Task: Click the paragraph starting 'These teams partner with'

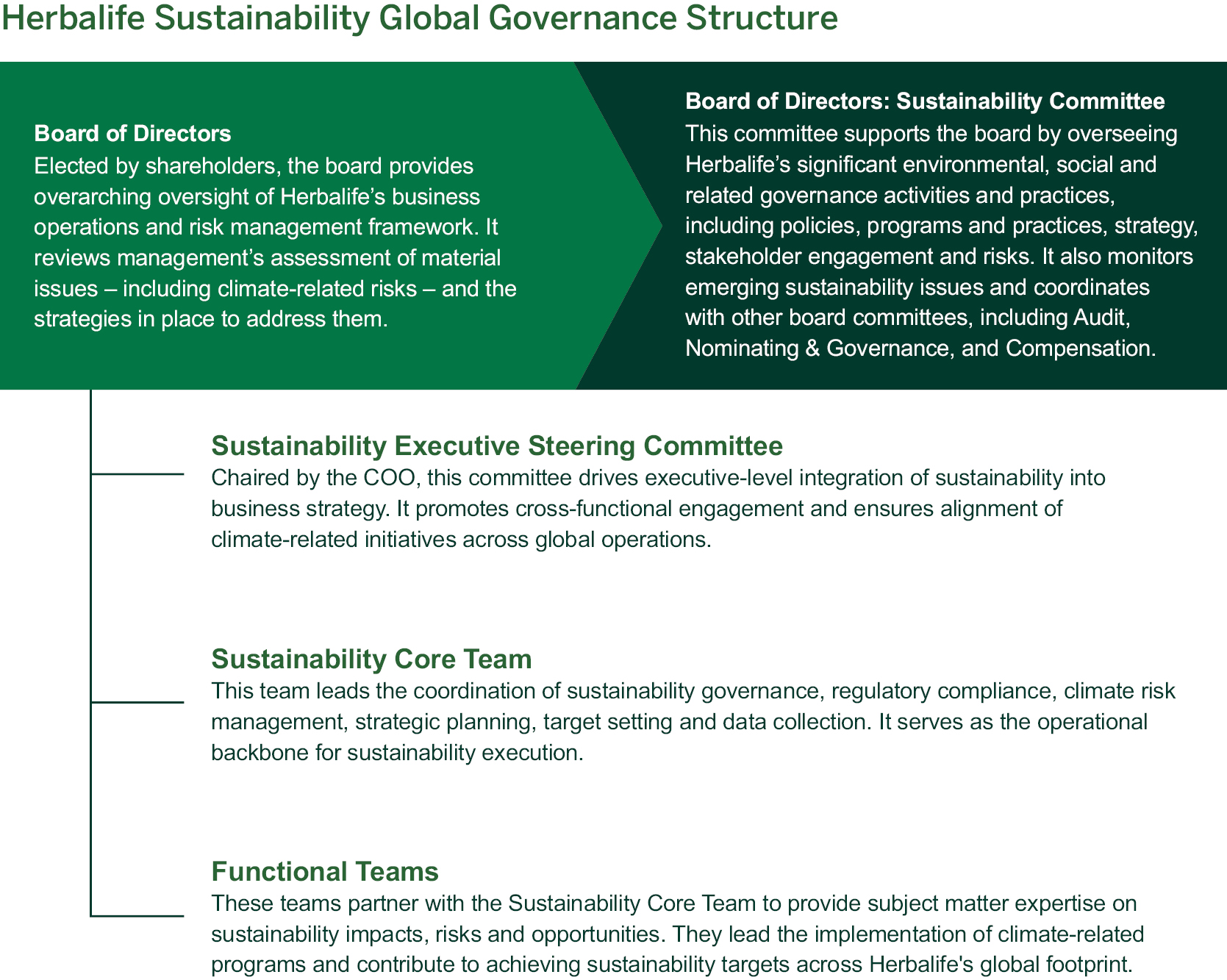Action: (676, 934)
